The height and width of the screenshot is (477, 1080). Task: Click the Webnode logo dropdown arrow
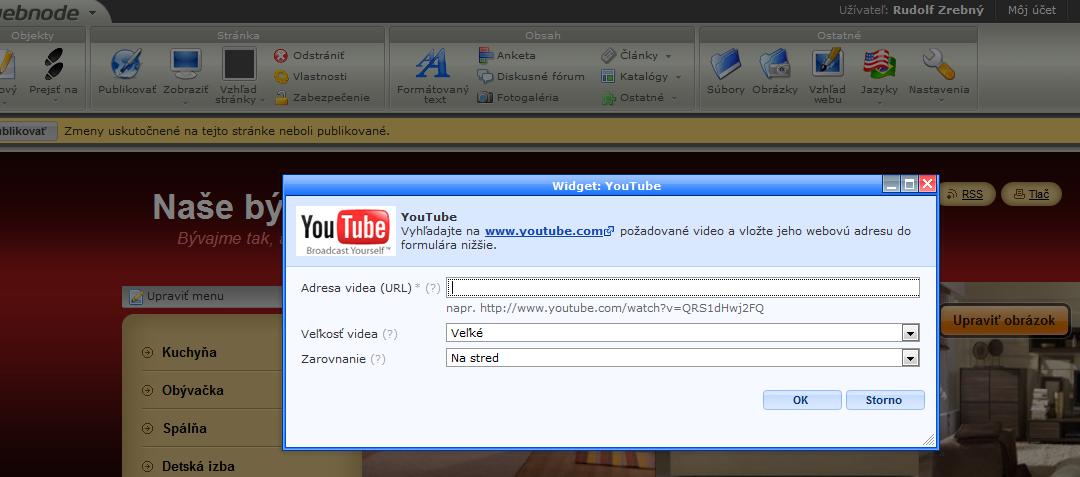click(93, 12)
